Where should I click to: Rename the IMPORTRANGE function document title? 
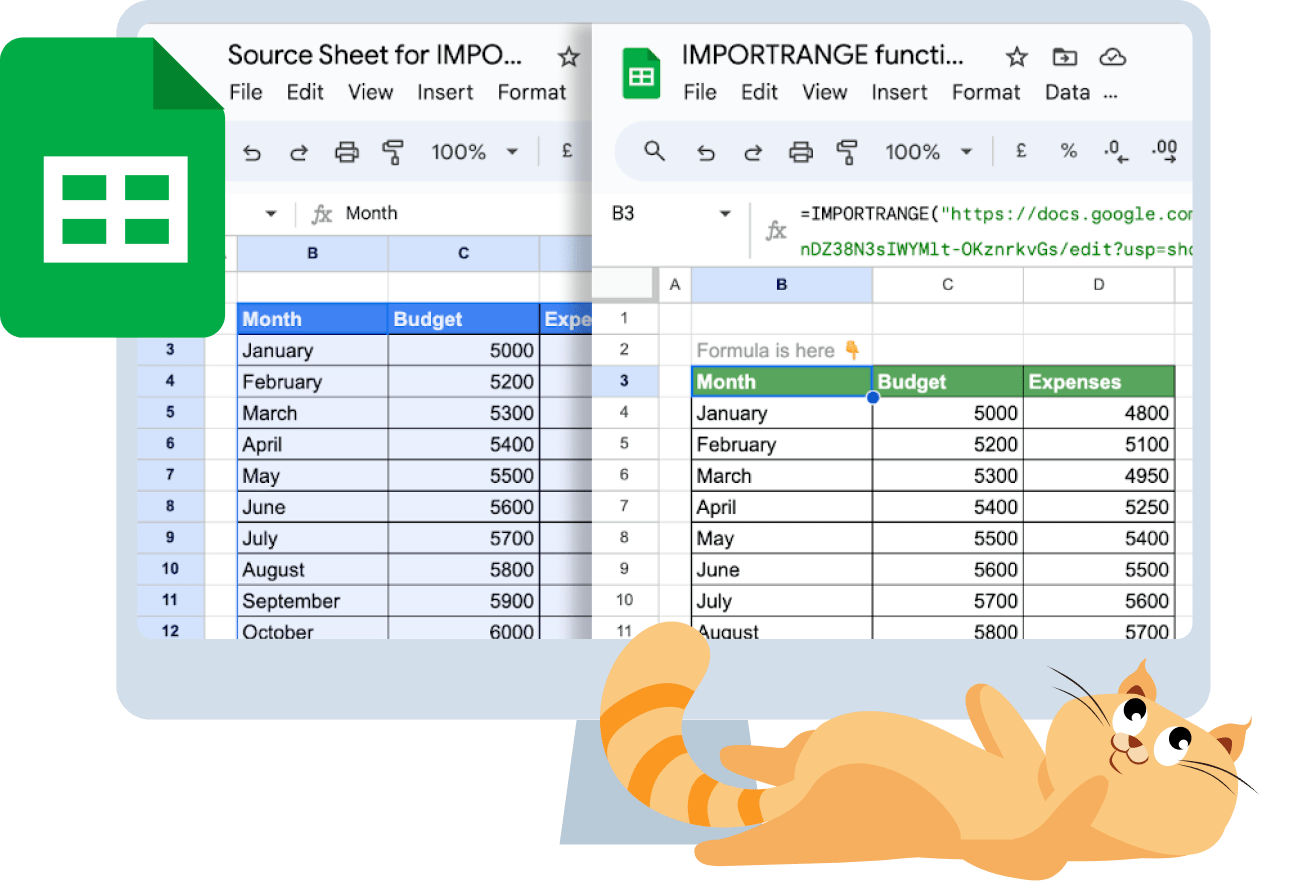click(822, 54)
